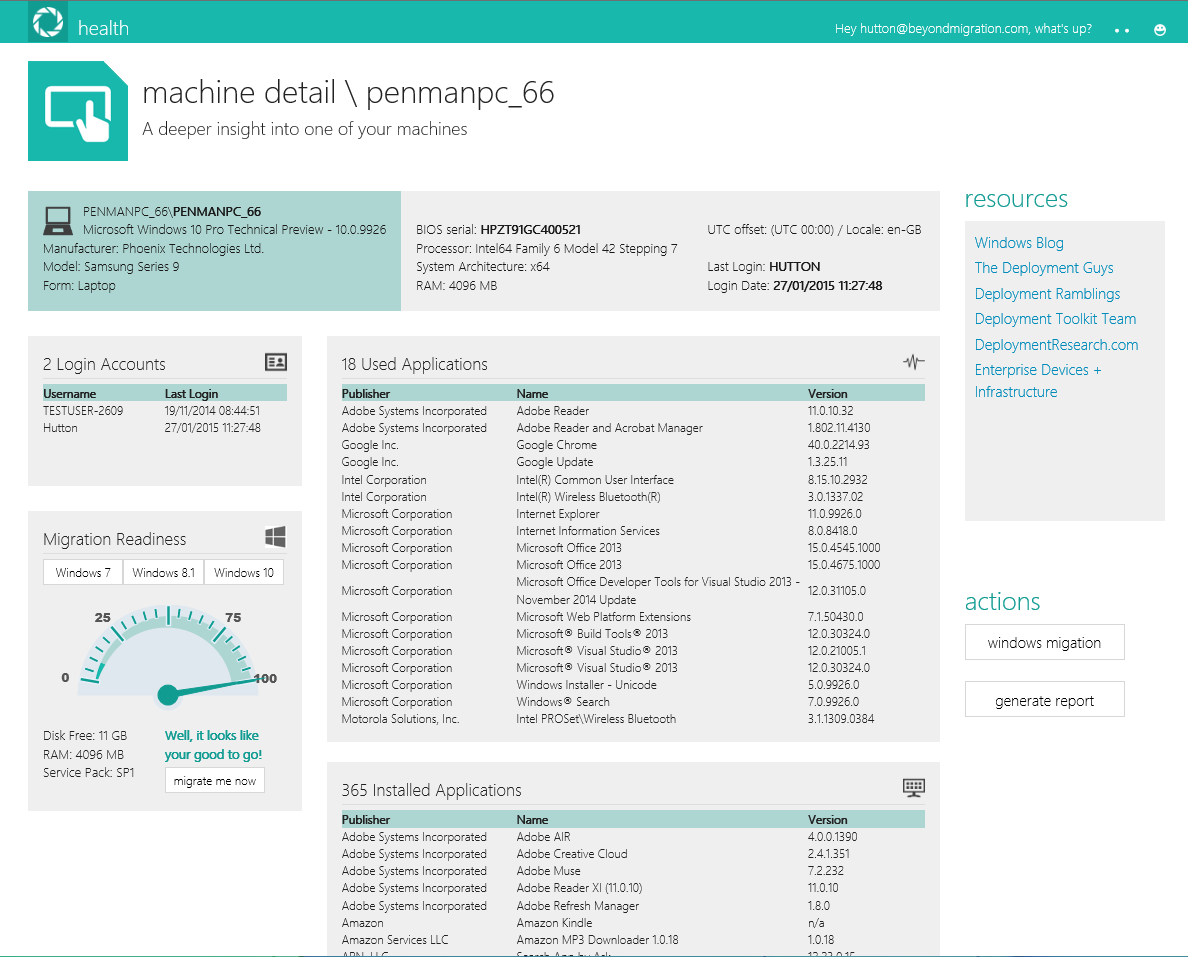Select the Adobe Creative Cloud row
This screenshot has height=957, width=1188.
pos(633,854)
